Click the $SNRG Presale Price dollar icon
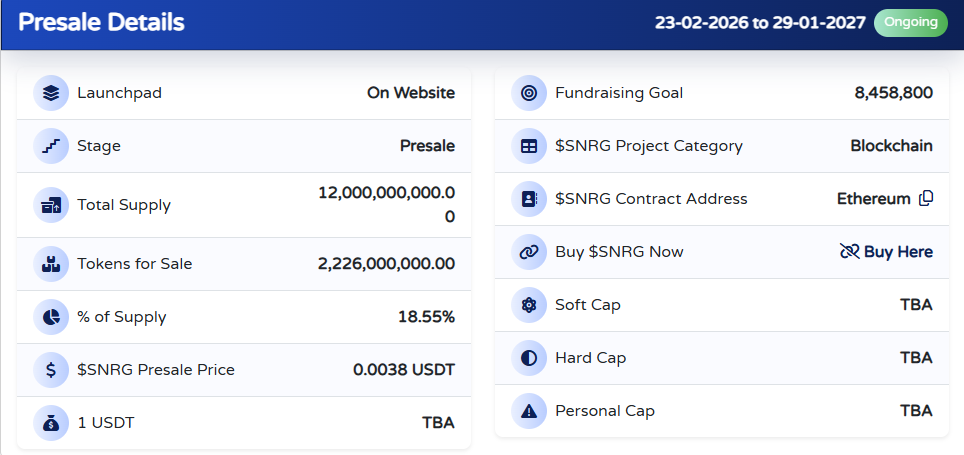 click(51, 370)
